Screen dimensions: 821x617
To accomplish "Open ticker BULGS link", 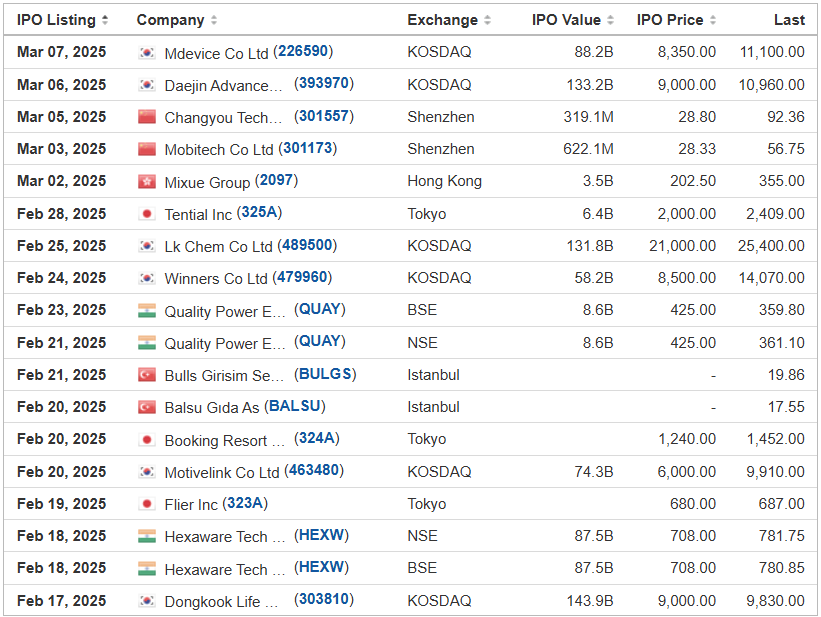I will [x=325, y=374].
